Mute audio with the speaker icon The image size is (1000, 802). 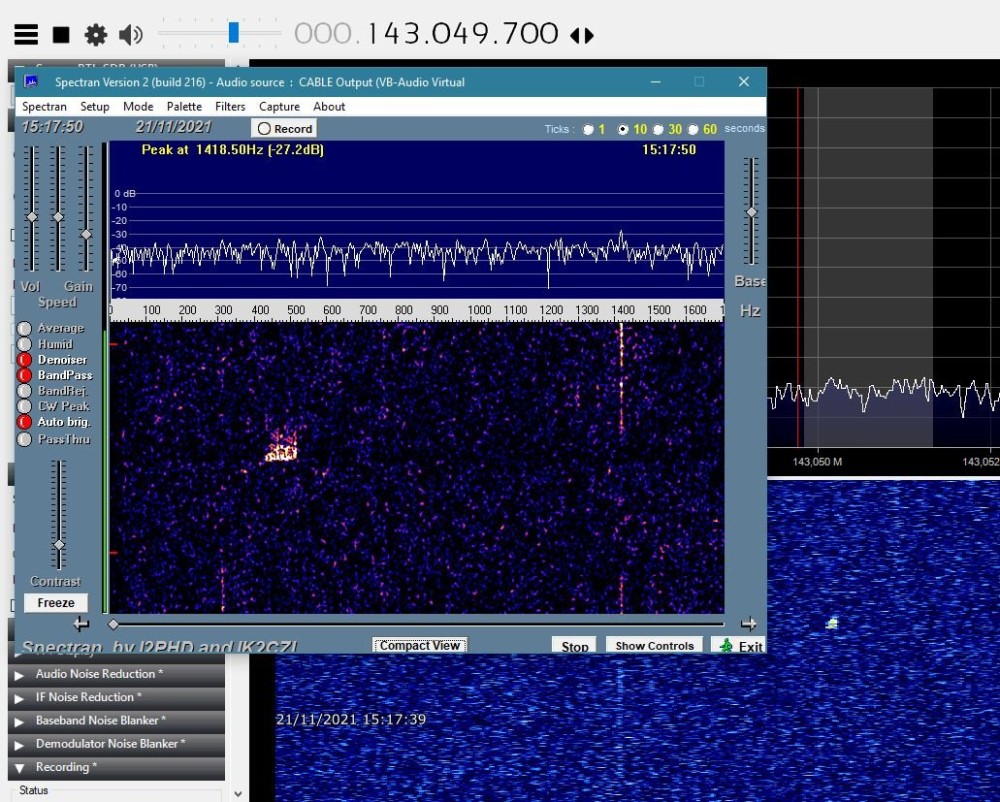tap(131, 35)
